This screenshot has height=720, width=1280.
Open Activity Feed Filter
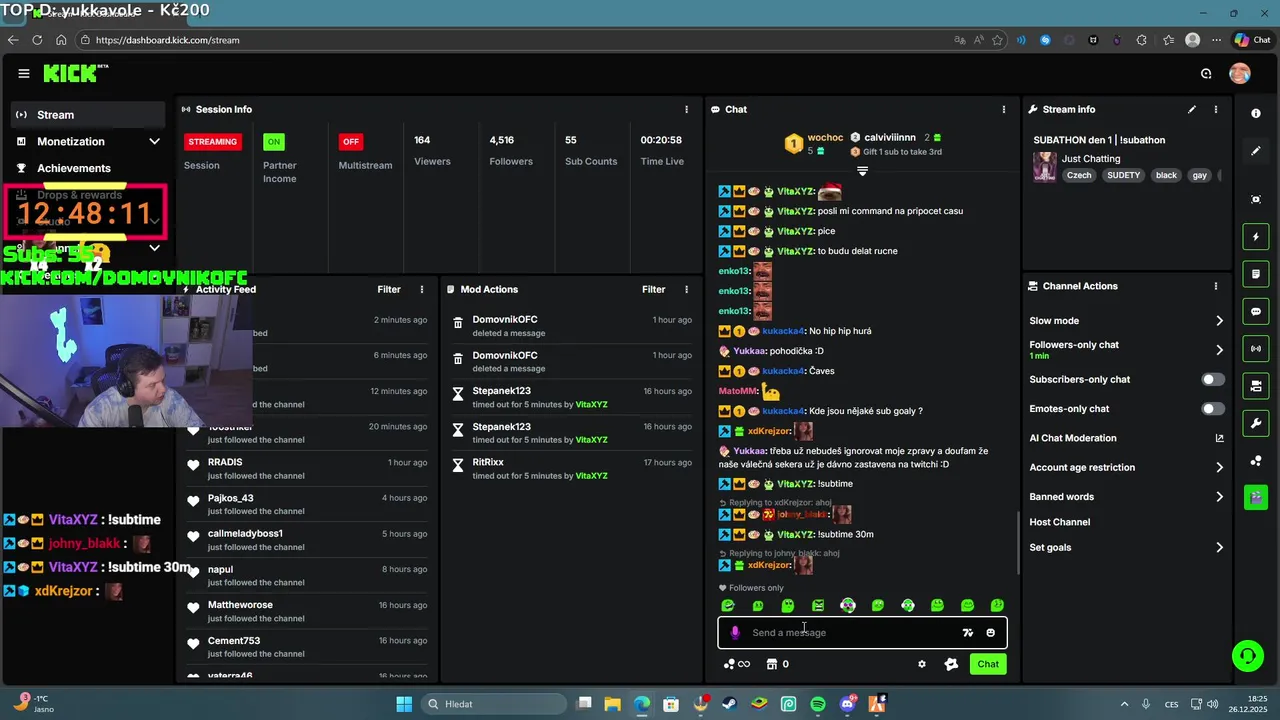click(389, 289)
